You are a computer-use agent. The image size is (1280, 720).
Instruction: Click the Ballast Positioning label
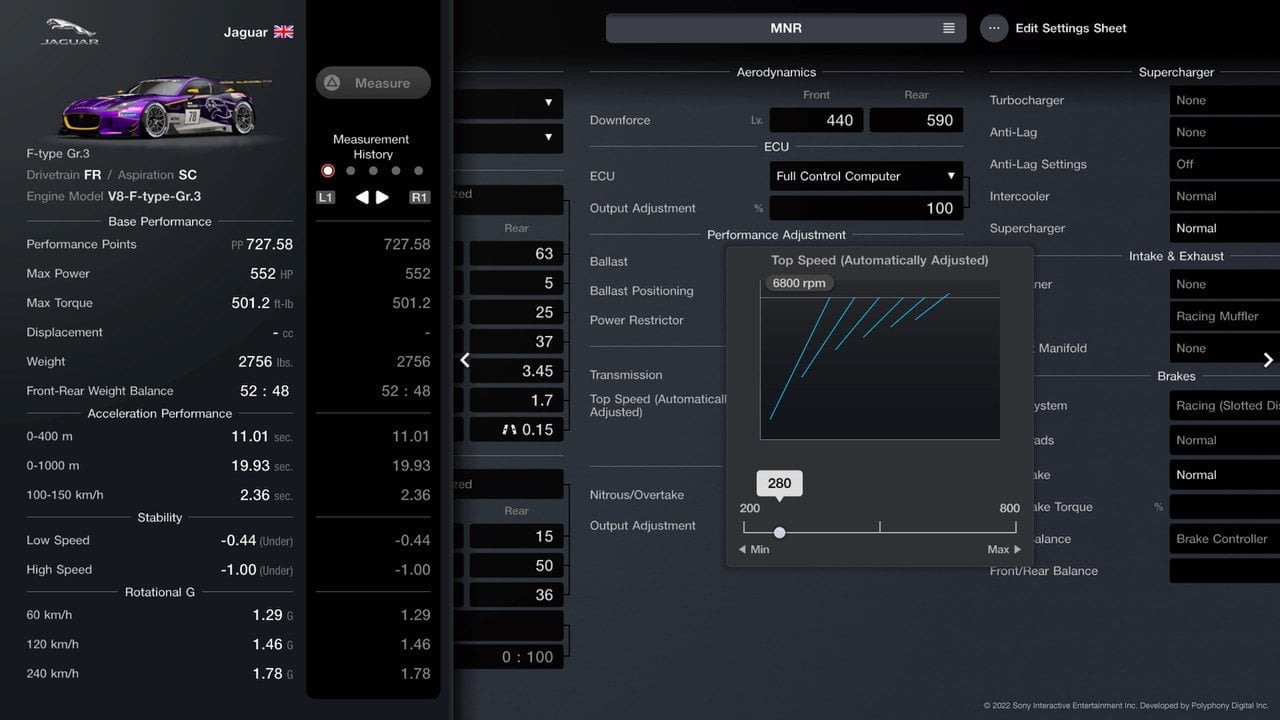coord(641,291)
